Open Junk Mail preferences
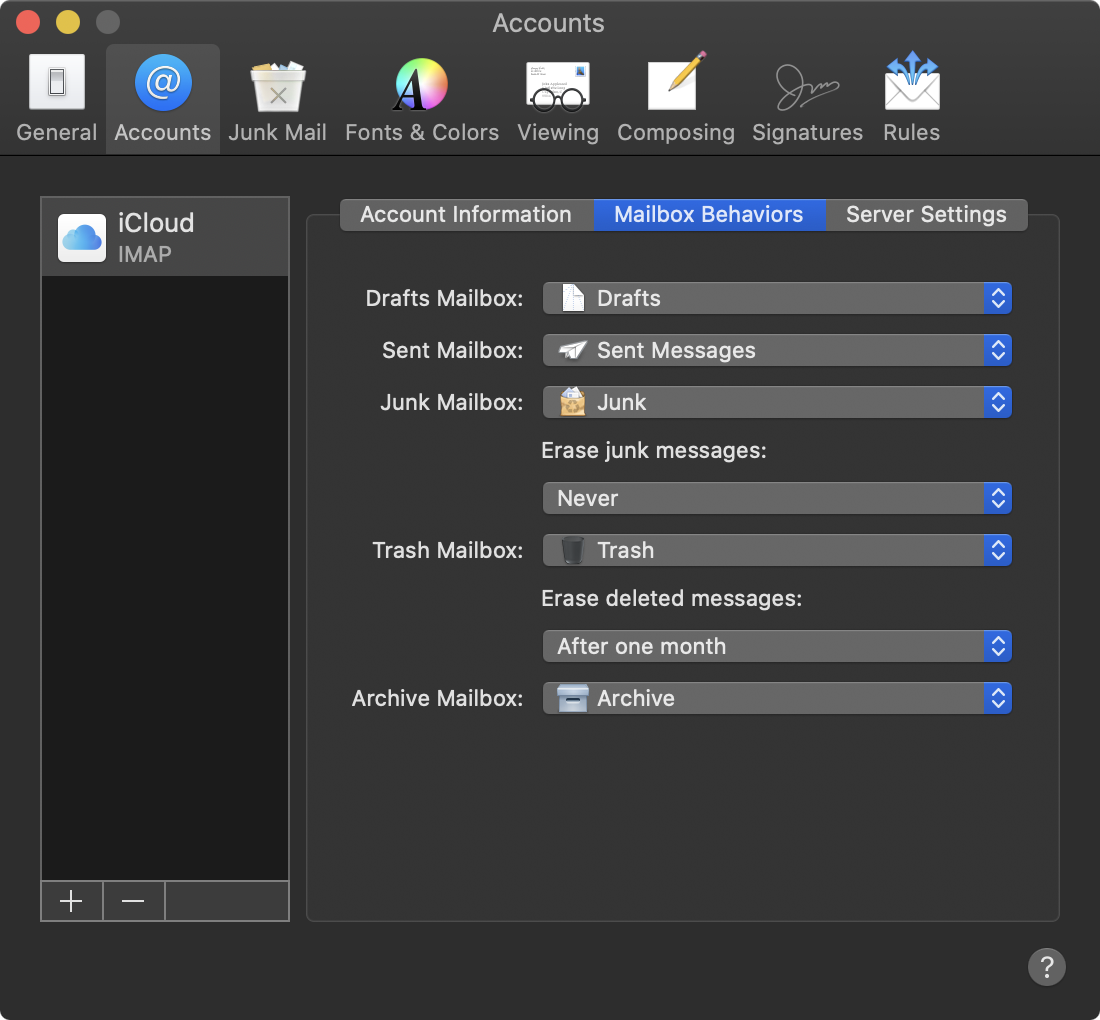 click(x=277, y=98)
